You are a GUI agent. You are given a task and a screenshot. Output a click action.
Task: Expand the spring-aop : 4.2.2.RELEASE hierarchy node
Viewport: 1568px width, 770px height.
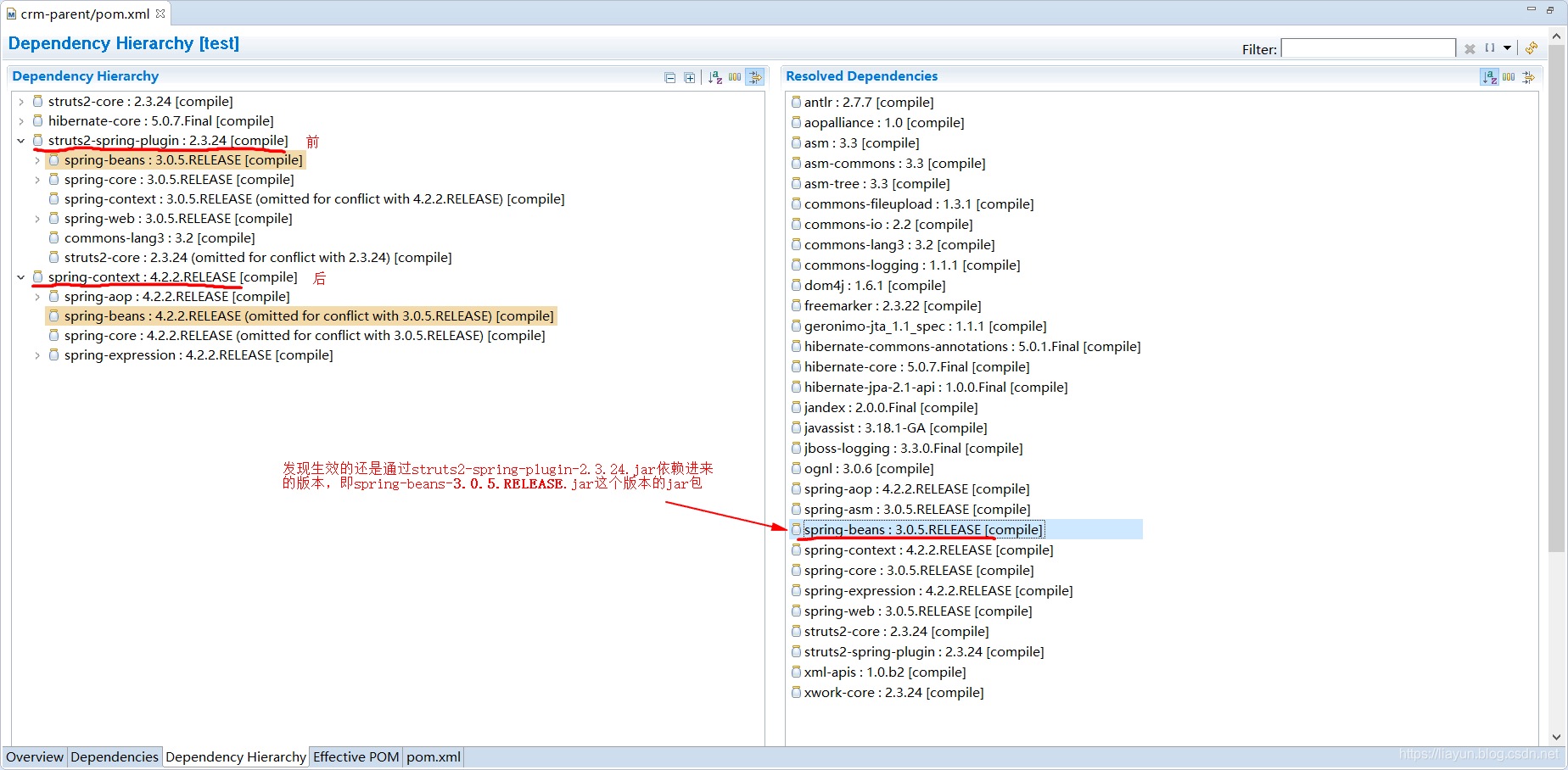(37, 297)
